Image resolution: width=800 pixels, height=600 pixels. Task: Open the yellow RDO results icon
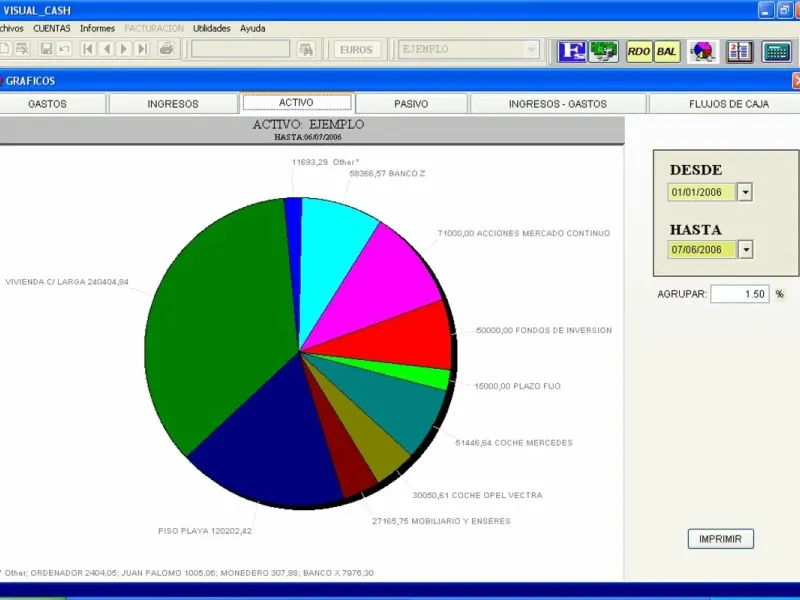tap(639, 52)
